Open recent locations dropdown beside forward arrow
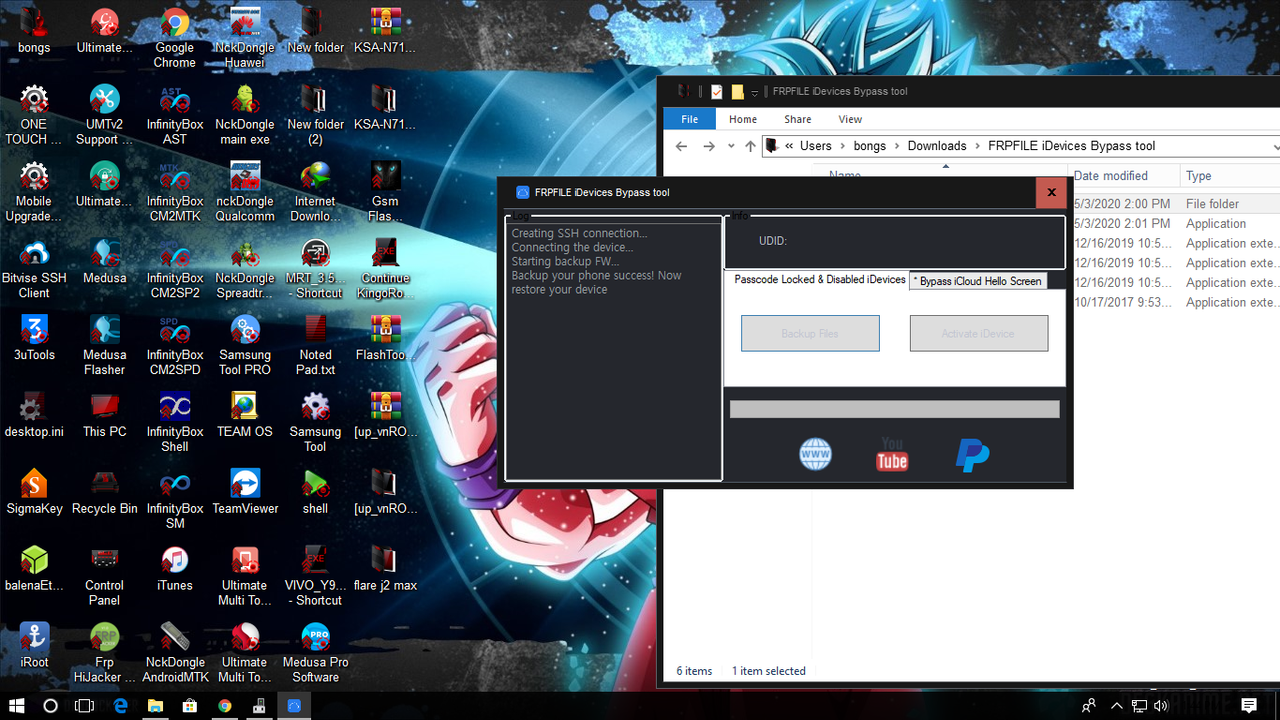This screenshot has height=720, width=1280. tap(731, 146)
